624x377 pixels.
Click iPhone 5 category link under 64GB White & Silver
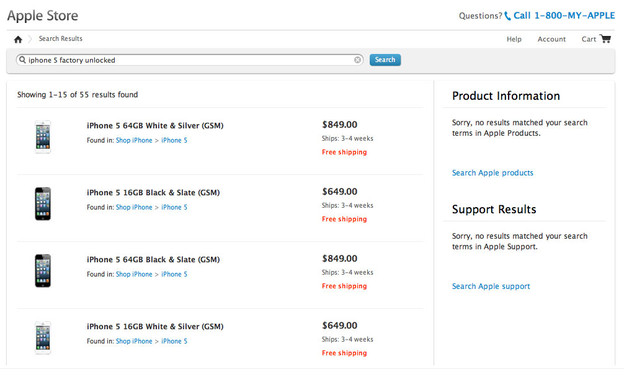point(174,140)
